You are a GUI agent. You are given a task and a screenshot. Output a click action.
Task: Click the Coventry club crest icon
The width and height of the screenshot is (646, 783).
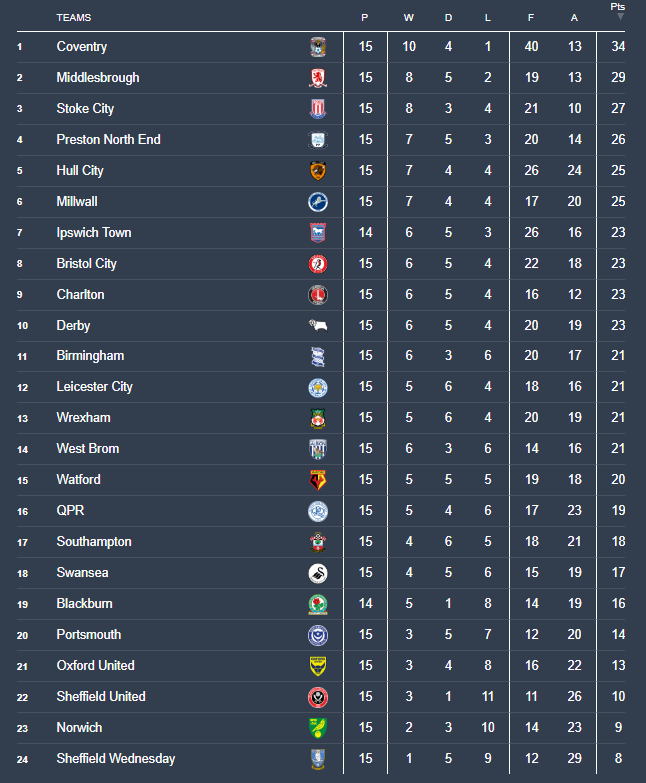pyautogui.click(x=318, y=47)
